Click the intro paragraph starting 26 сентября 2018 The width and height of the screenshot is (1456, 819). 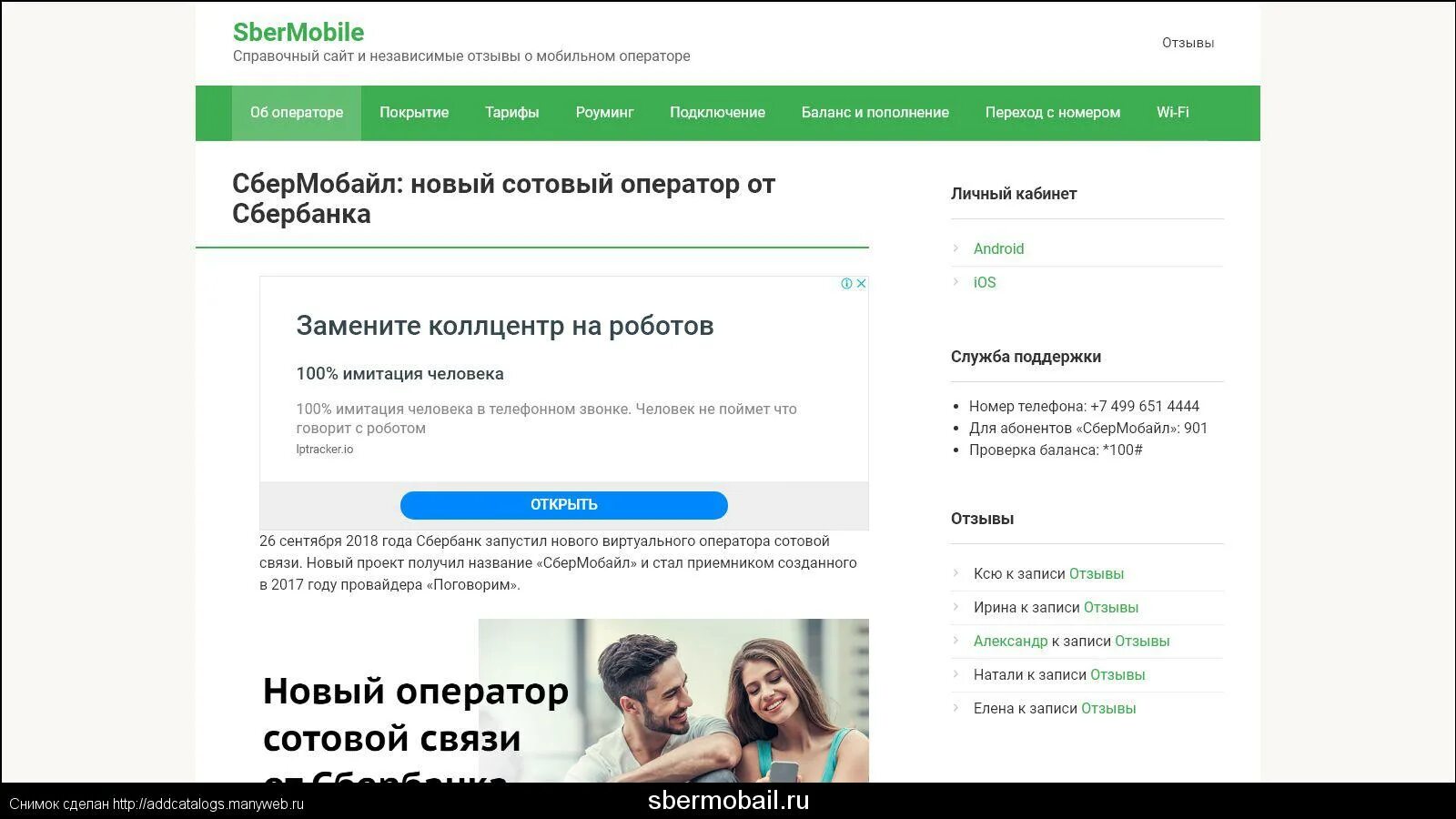pyautogui.click(x=559, y=563)
